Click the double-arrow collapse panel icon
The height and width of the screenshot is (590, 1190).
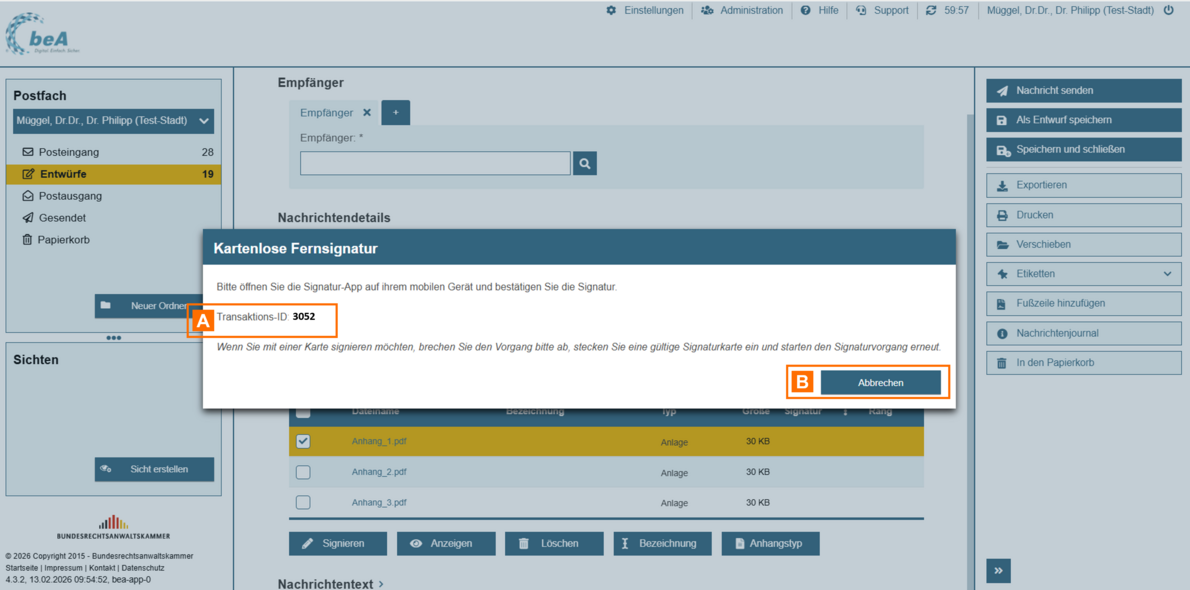pos(998,571)
